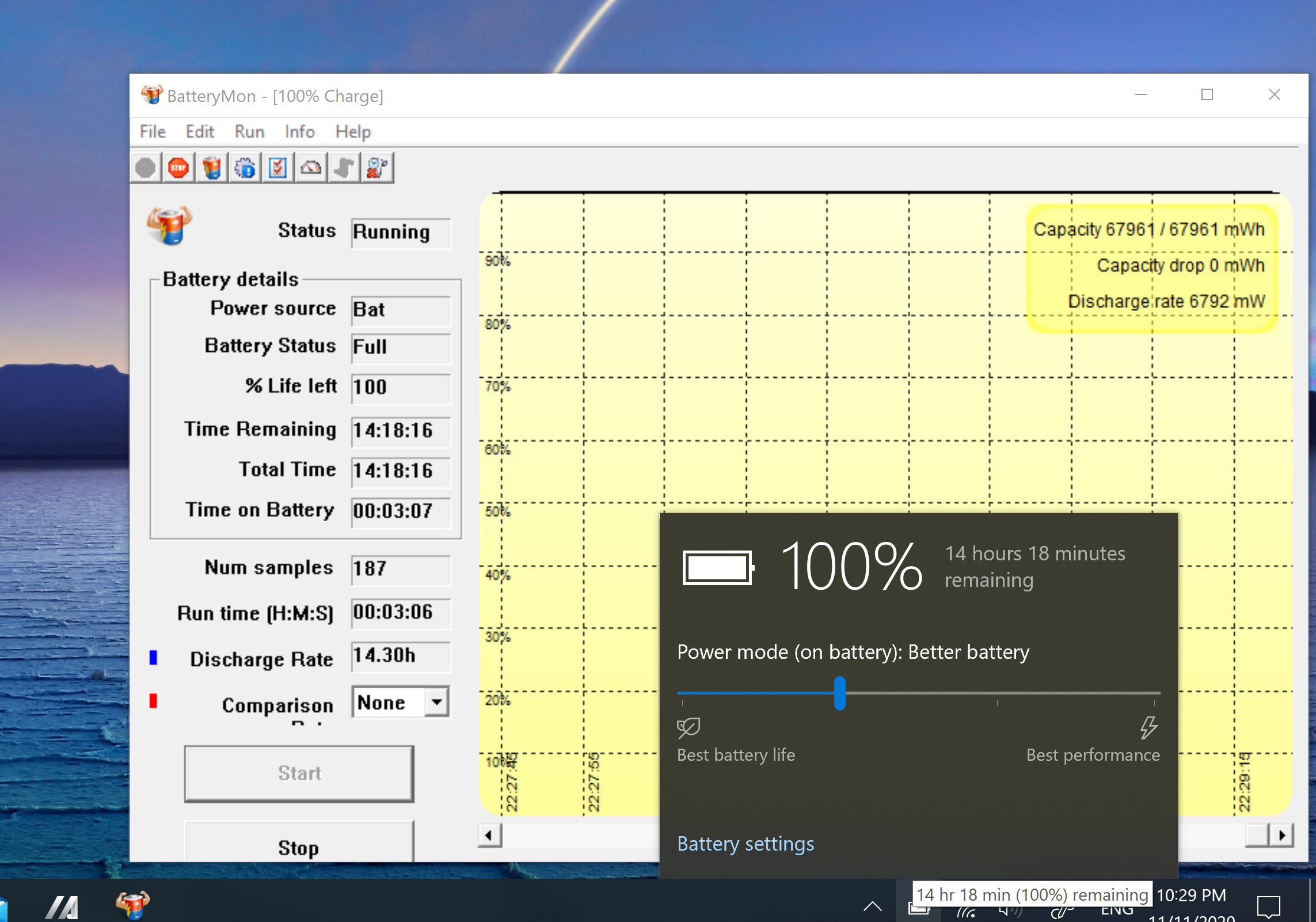Click the disabled Start button
The width and height of the screenshot is (1316, 922).
click(x=299, y=773)
